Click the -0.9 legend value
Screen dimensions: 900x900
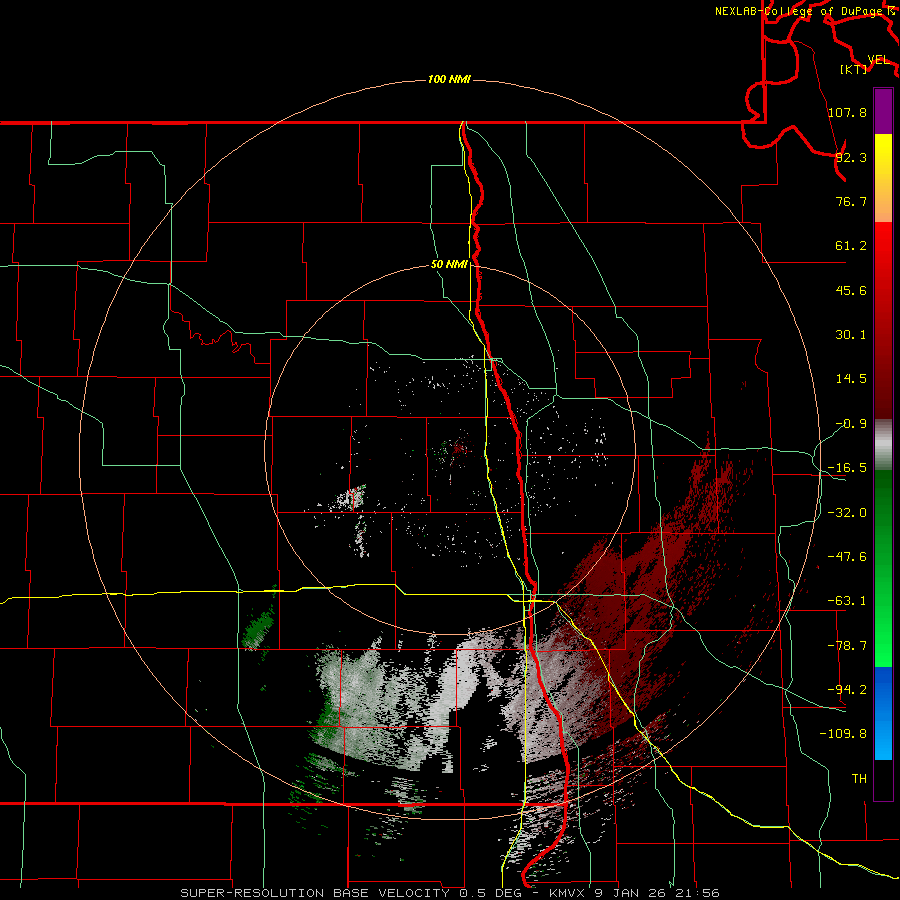[851, 424]
